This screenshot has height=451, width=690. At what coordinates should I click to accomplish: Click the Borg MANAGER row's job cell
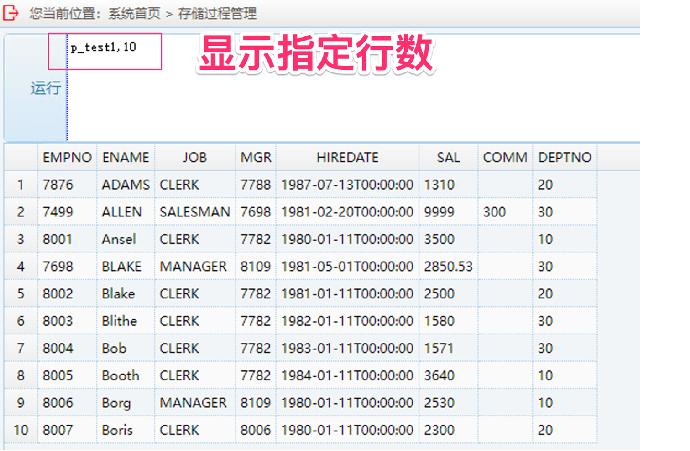[194, 402]
